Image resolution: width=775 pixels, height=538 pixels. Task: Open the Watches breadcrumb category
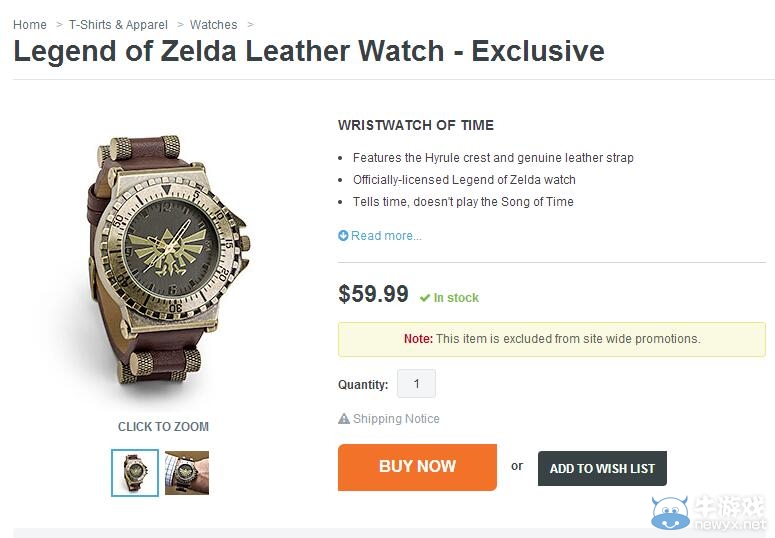(x=214, y=25)
